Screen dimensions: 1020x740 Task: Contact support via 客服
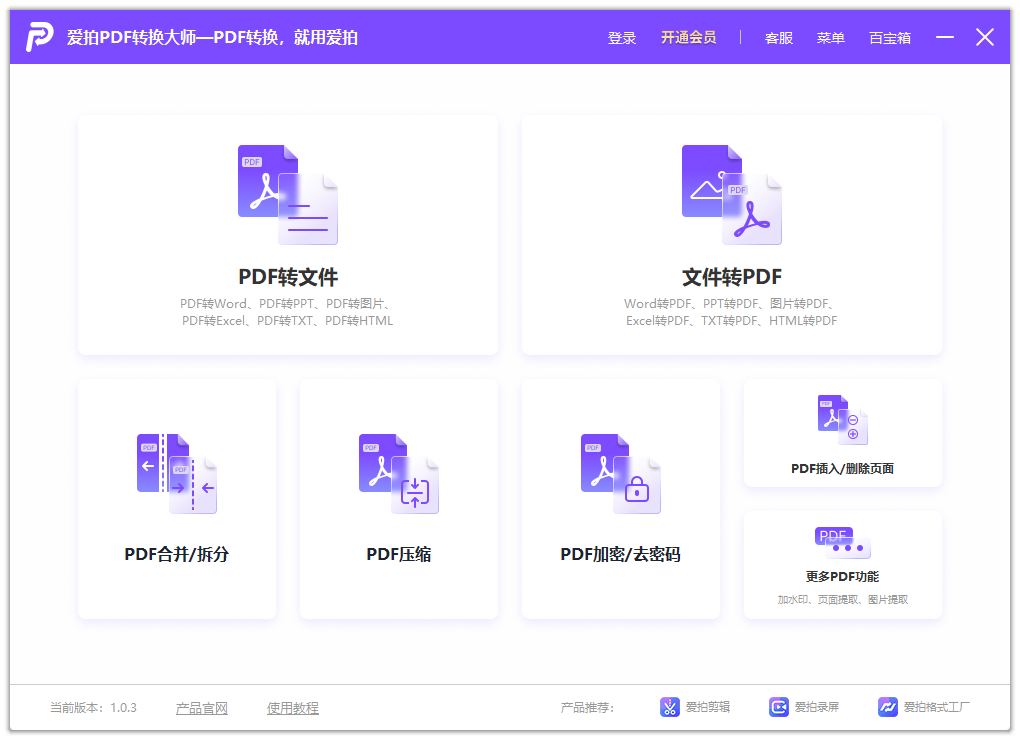tap(778, 37)
